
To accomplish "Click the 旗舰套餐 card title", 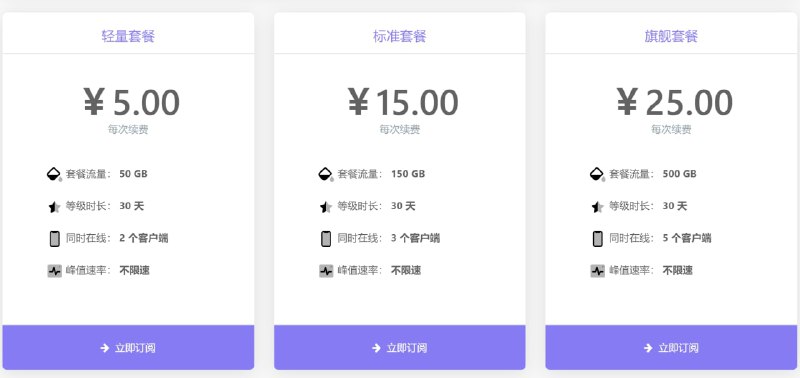I will (671, 36).
